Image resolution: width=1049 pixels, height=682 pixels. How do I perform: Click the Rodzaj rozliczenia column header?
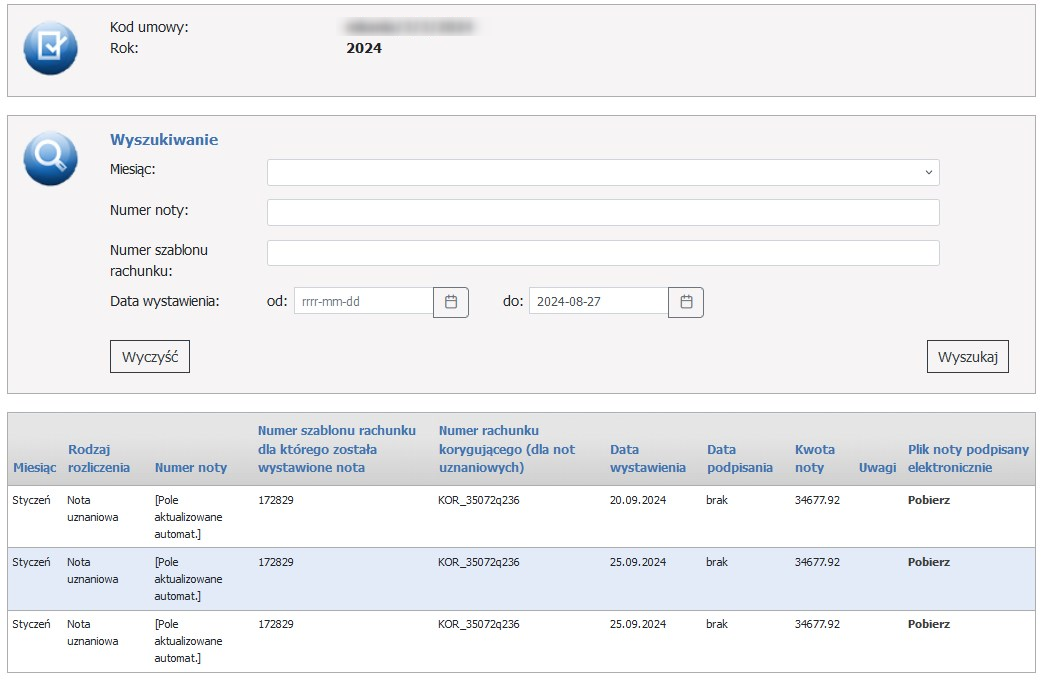point(98,459)
